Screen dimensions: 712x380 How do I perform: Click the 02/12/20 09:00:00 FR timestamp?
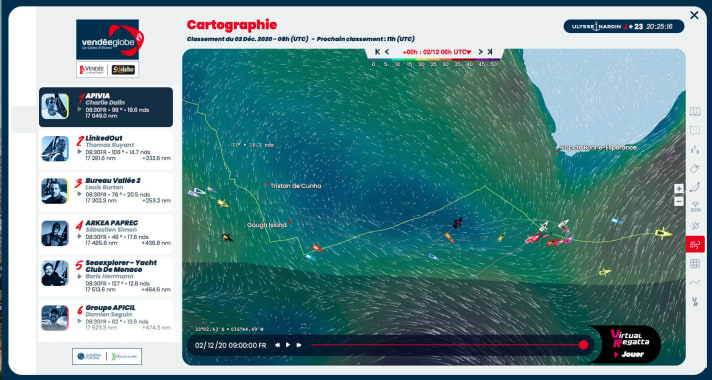click(x=231, y=345)
